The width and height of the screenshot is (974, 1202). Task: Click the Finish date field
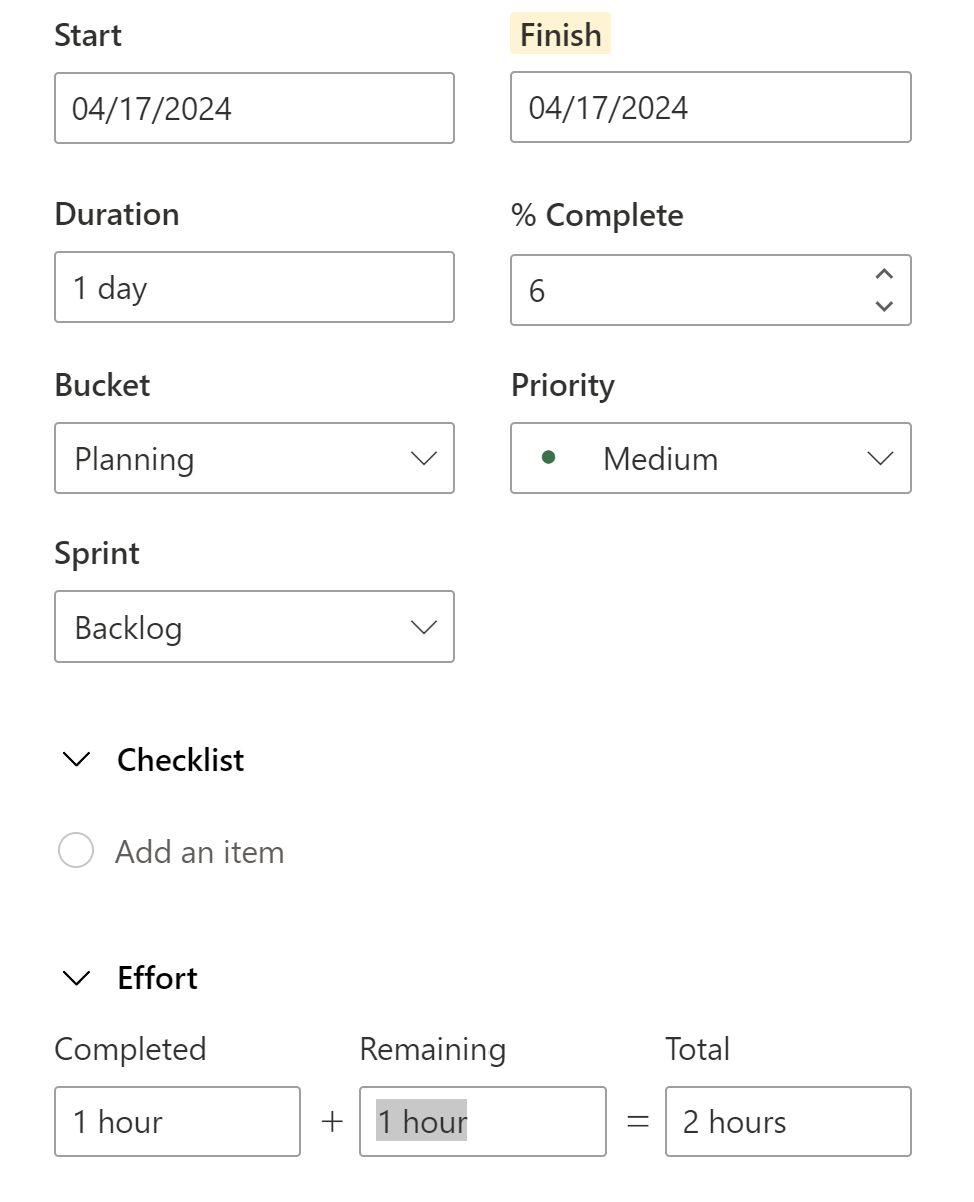(710, 107)
